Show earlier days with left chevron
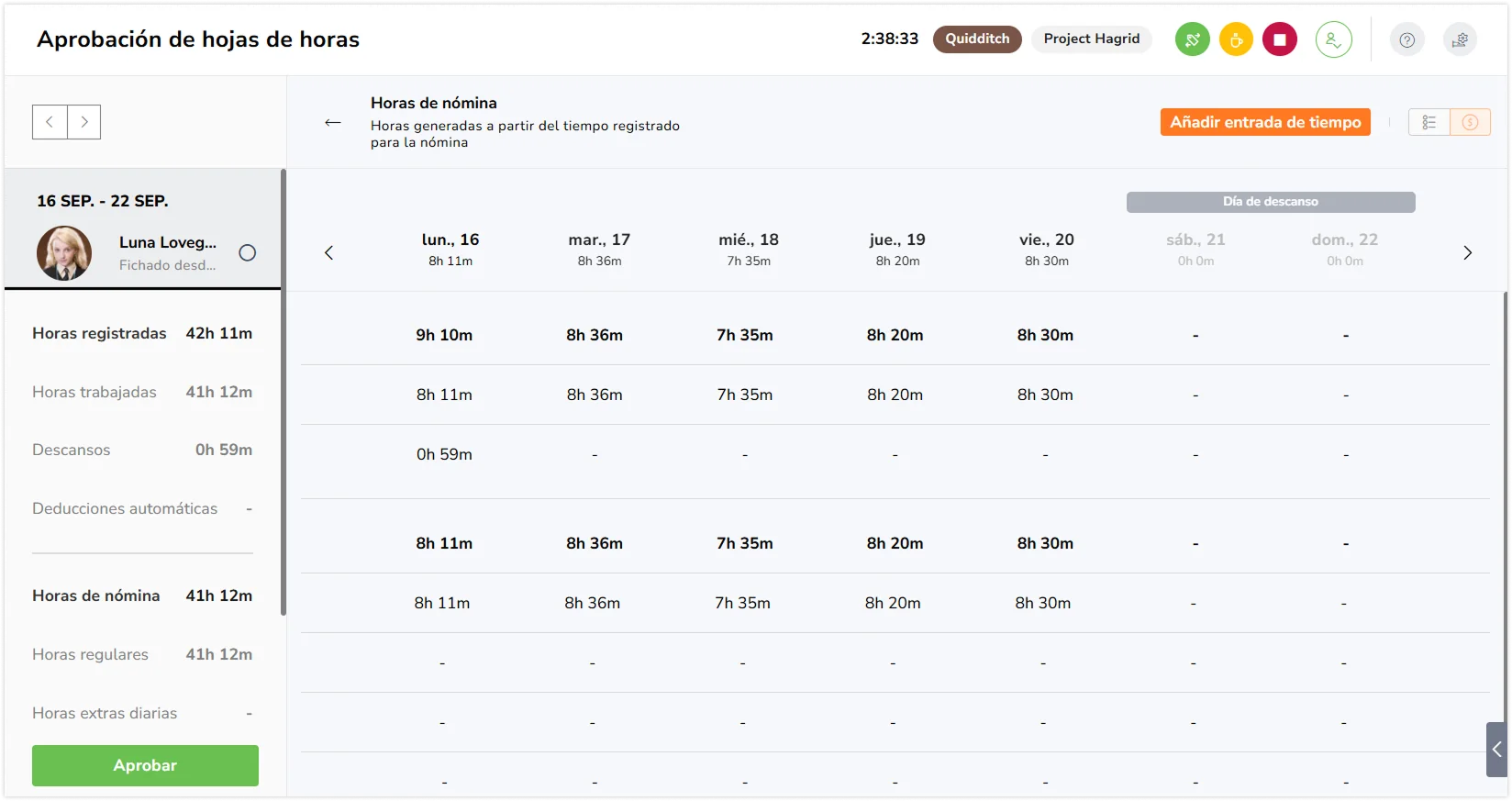 [x=328, y=252]
